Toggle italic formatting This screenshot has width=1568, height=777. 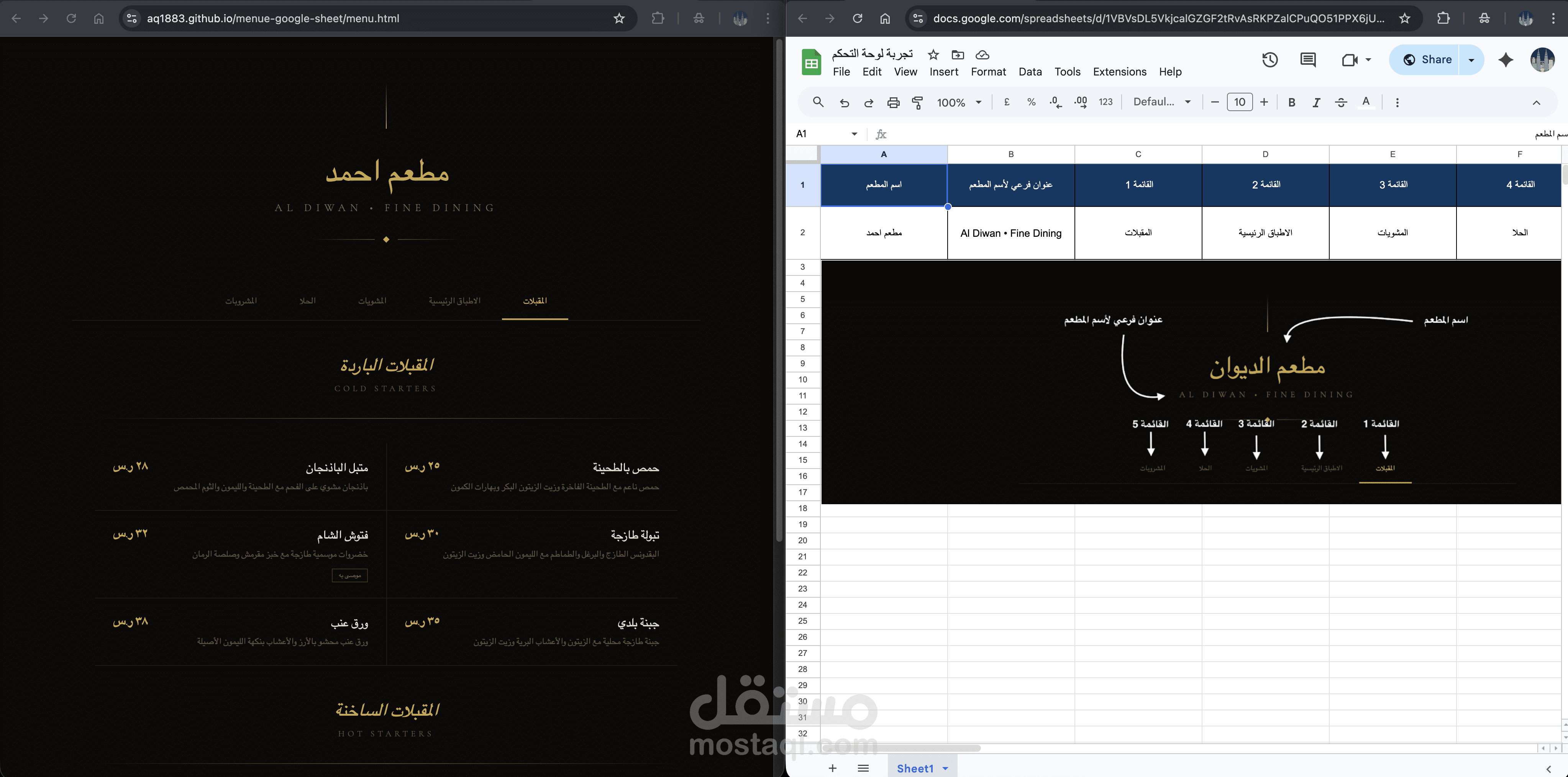click(x=1316, y=102)
